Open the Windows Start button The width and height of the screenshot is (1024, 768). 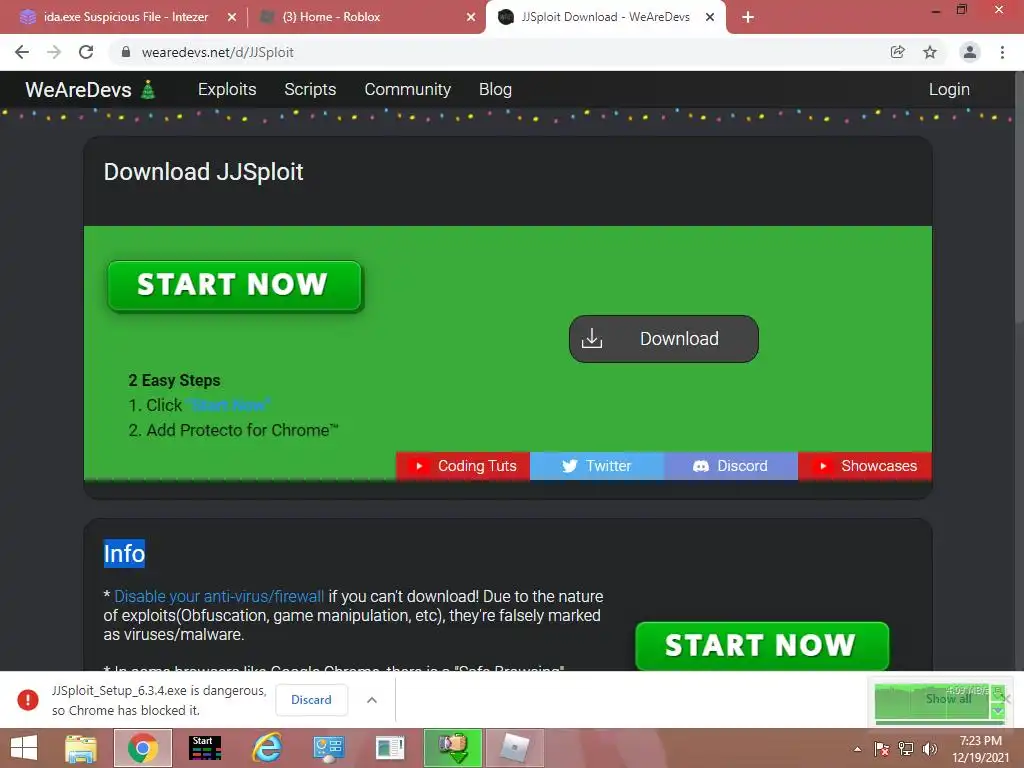point(24,748)
